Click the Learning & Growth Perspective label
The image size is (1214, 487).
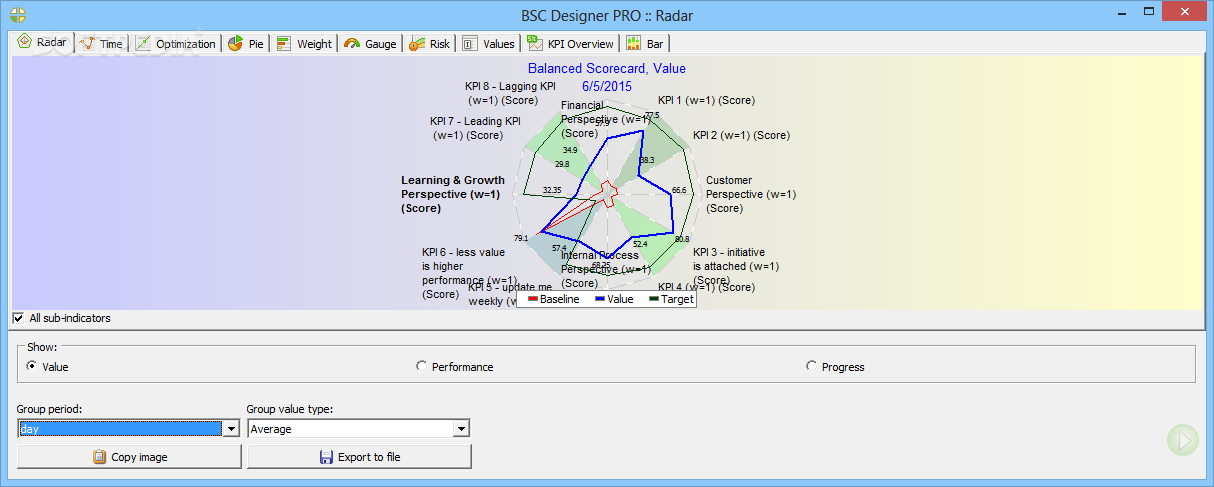(453, 194)
